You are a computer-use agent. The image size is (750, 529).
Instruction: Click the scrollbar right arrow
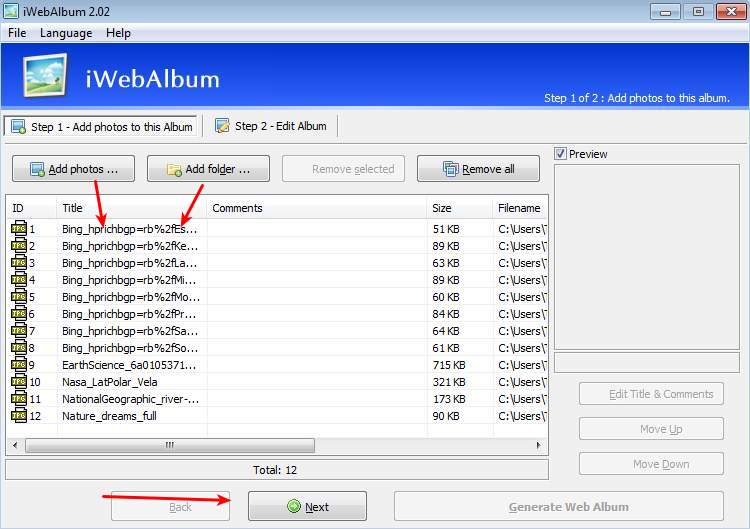(x=539, y=445)
